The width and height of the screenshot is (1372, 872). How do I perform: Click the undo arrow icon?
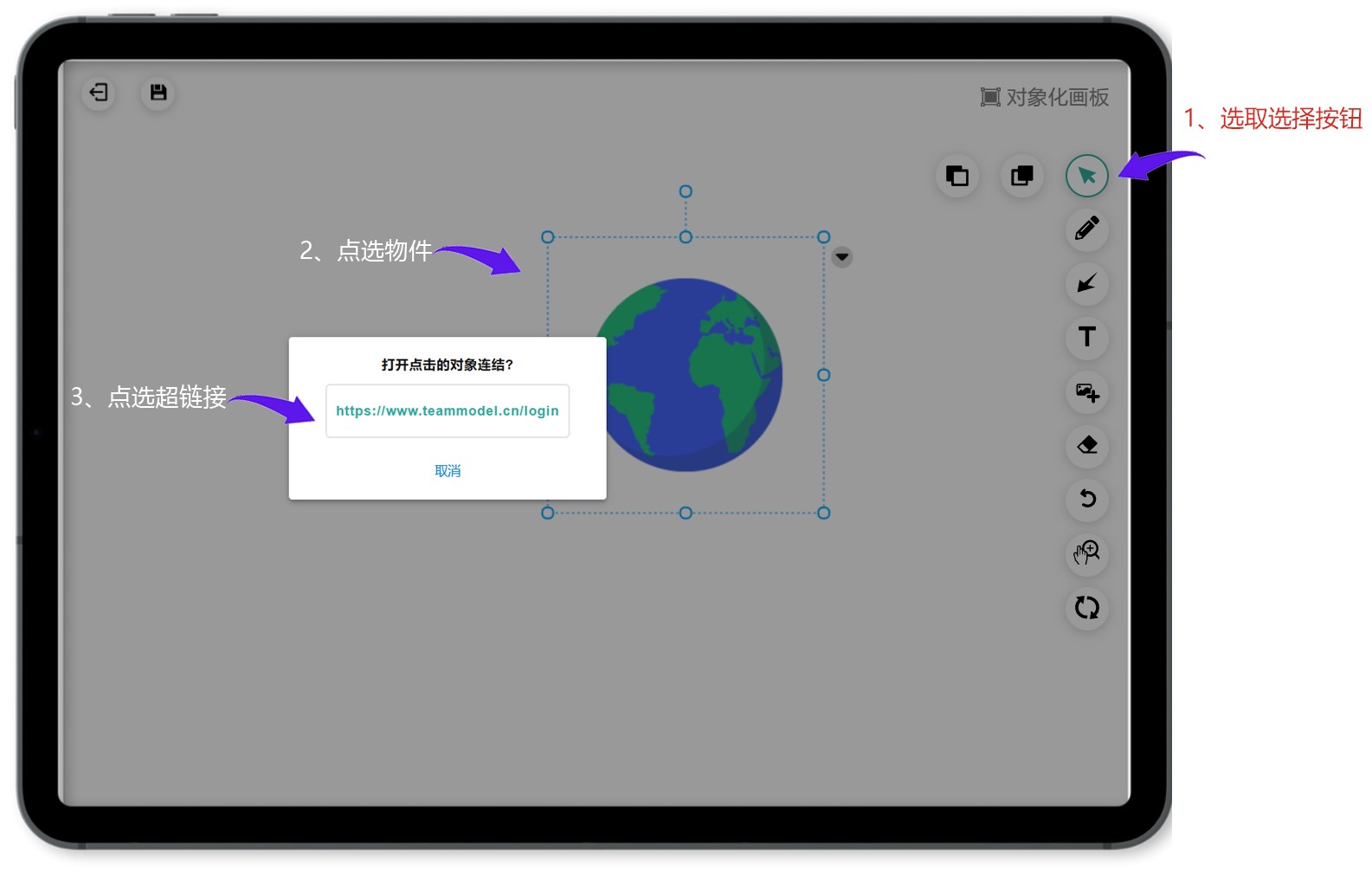coord(1086,499)
